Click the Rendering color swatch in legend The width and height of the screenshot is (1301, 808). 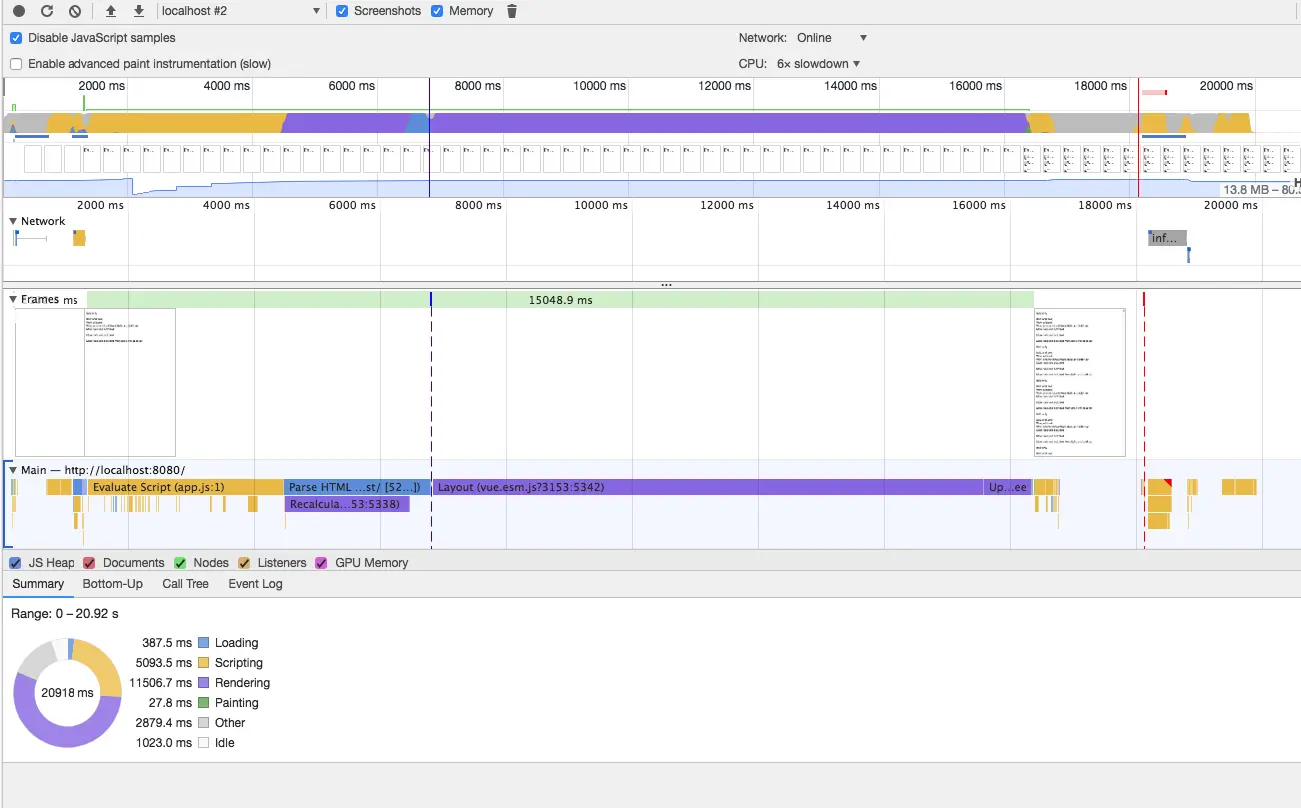click(203, 683)
